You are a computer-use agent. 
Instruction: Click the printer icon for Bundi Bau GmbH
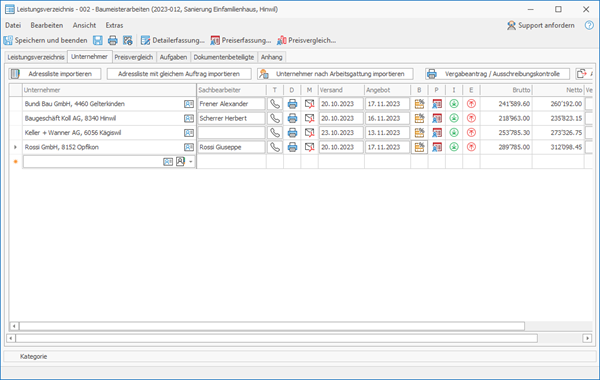click(292, 104)
